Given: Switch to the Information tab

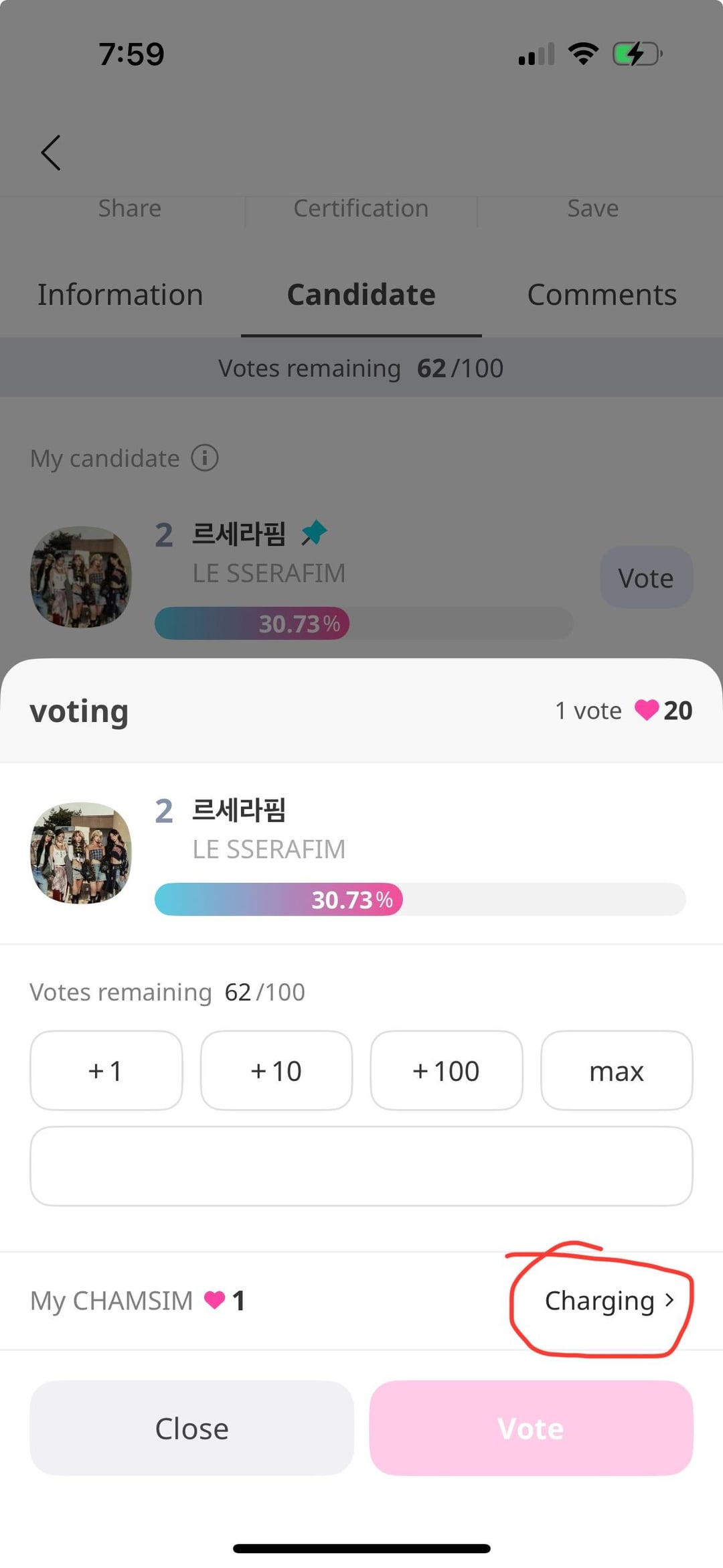Looking at the screenshot, I should (120, 295).
